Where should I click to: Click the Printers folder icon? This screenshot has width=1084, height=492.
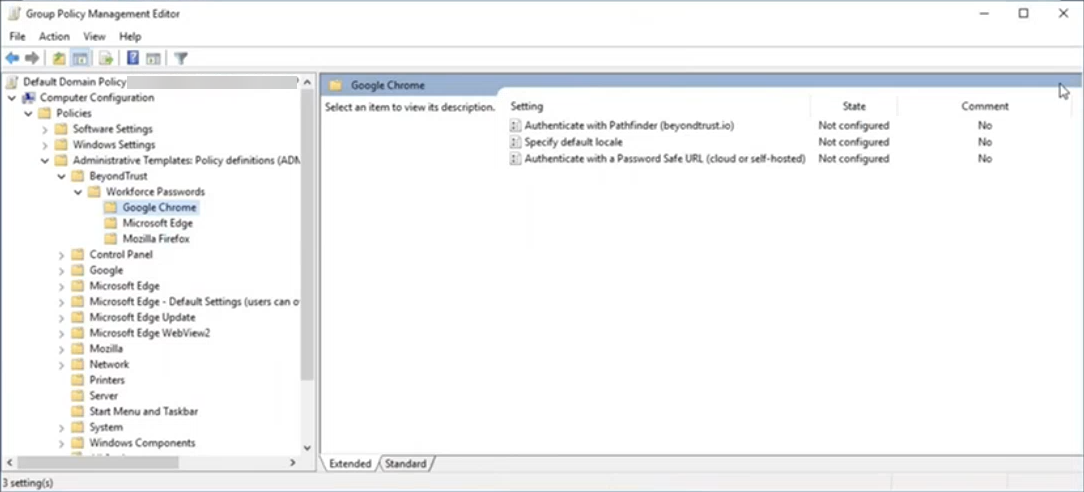[78, 380]
